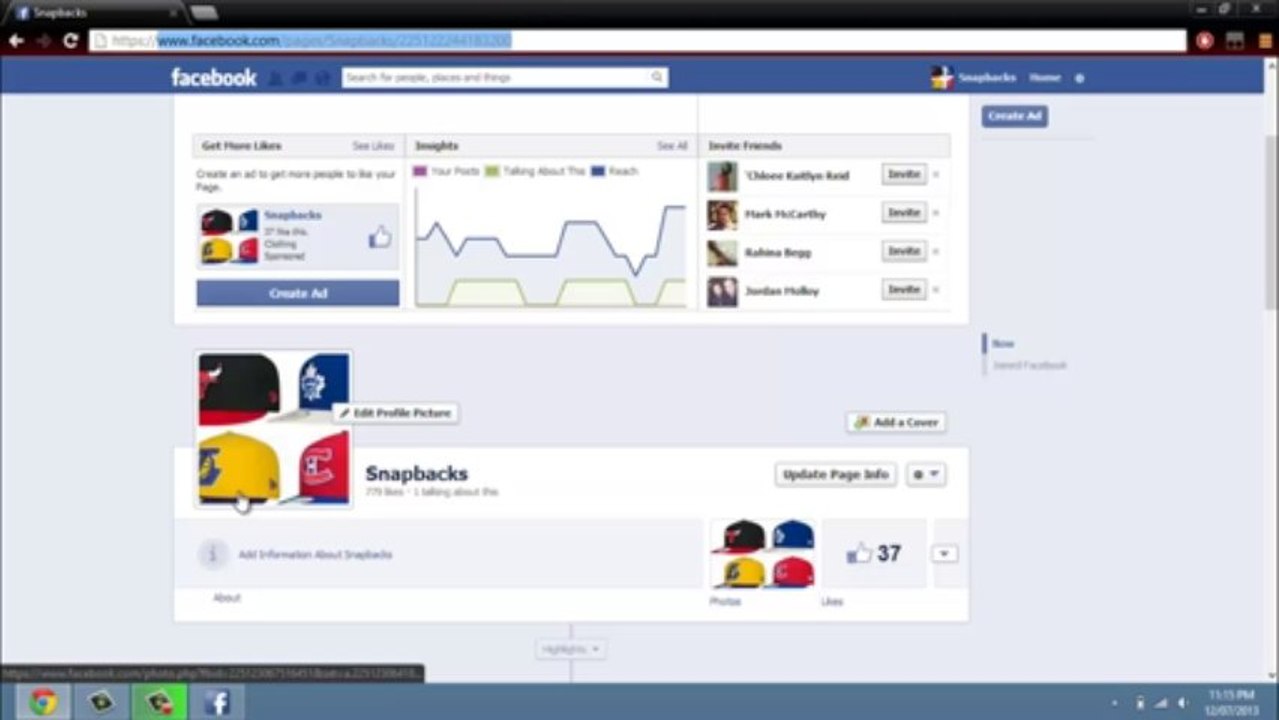This screenshot has width=1279, height=720.
Task: Invite Mark McCarthy
Action: point(904,213)
